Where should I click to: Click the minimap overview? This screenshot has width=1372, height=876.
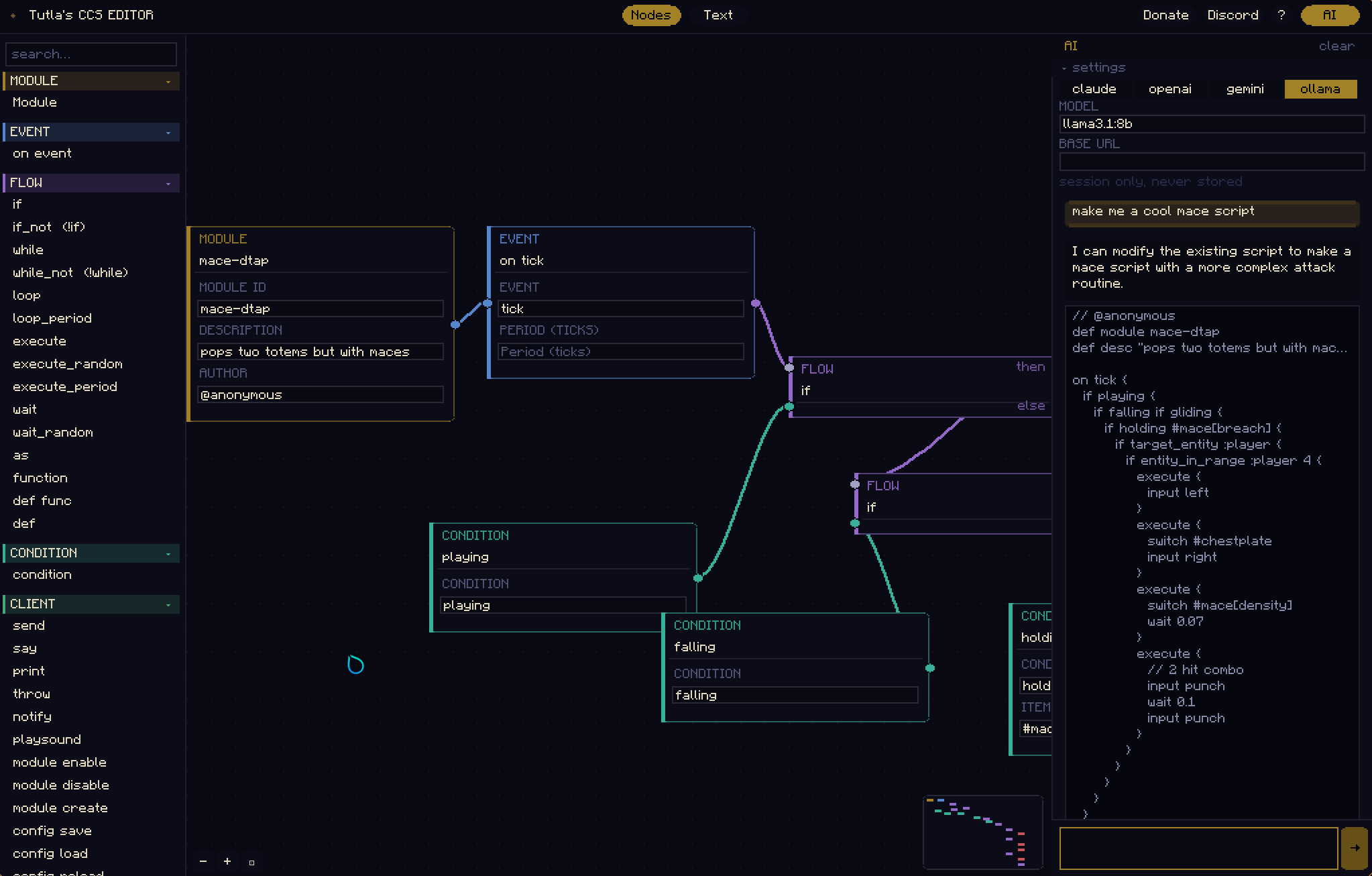(x=982, y=832)
